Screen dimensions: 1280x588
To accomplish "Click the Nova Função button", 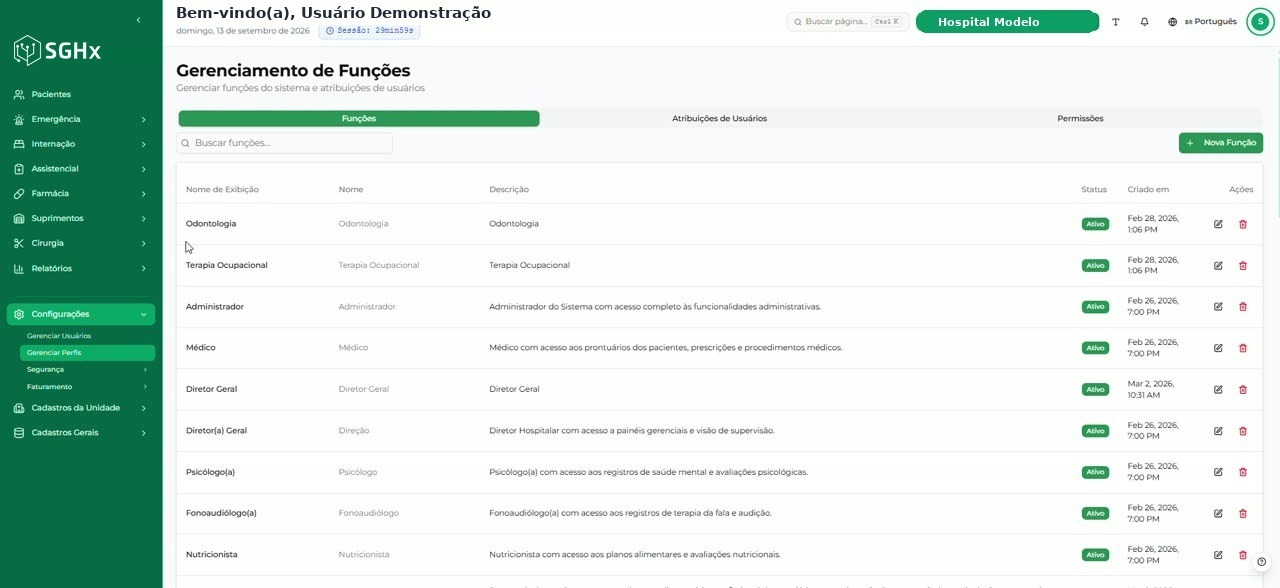I will 1221,143.
